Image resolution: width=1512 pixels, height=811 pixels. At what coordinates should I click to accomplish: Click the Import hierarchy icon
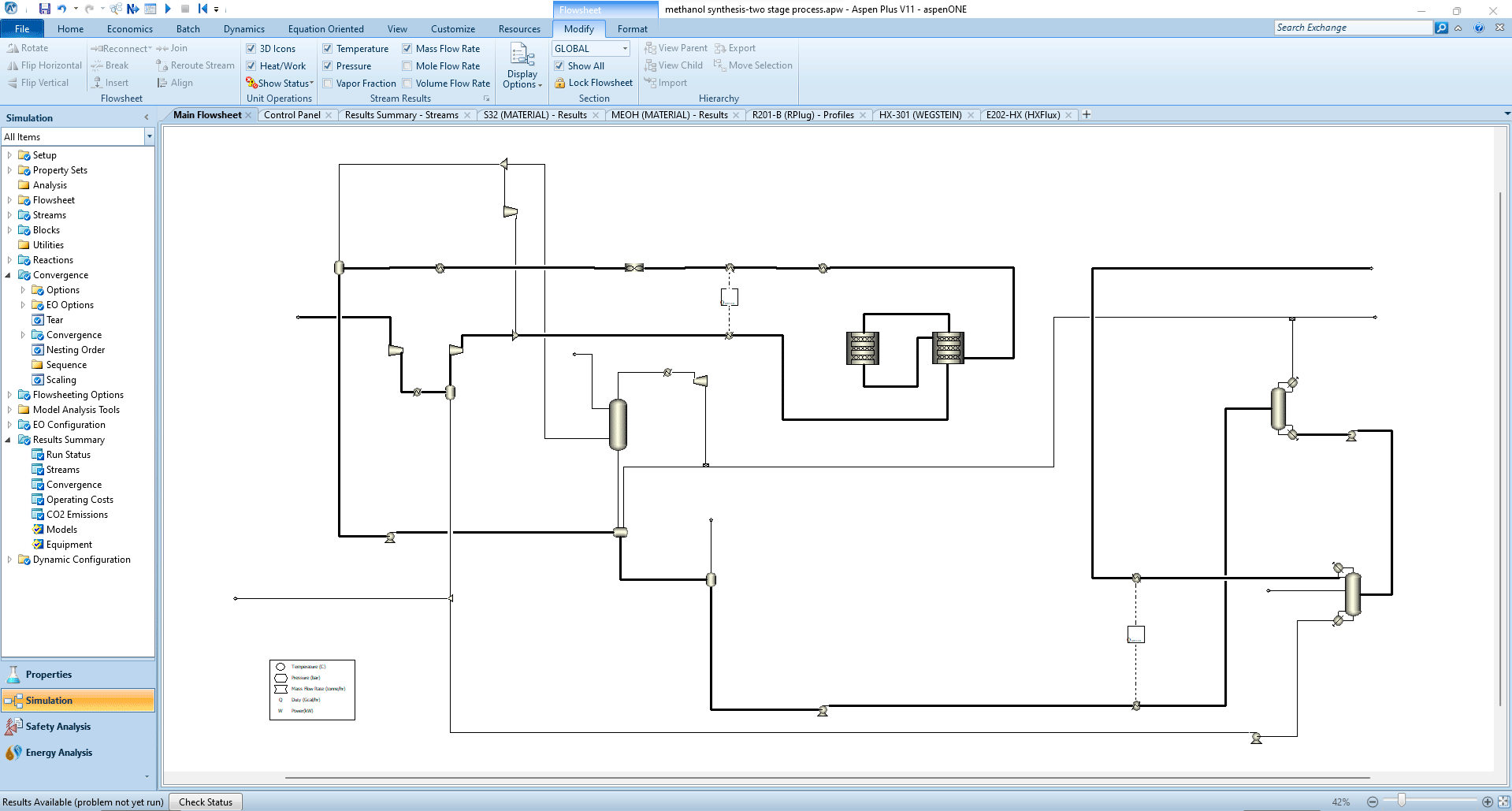[650, 83]
